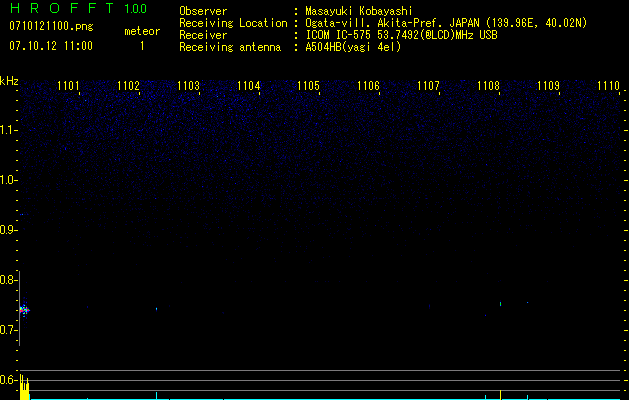Click time marker 1108 on axis
The width and height of the screenshot is (629, 400).
(x=488, y=86)
